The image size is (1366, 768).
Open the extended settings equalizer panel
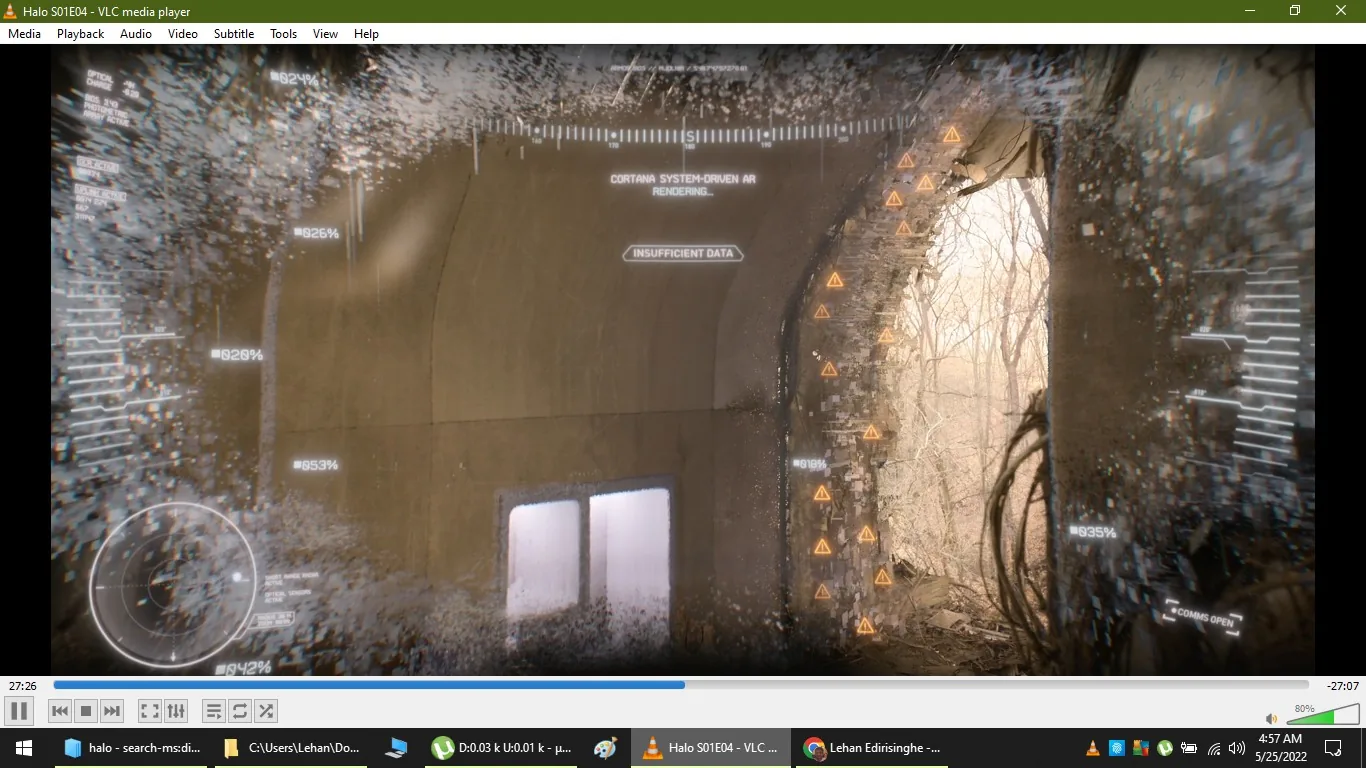pyautogui.click(x=176, y=711)
